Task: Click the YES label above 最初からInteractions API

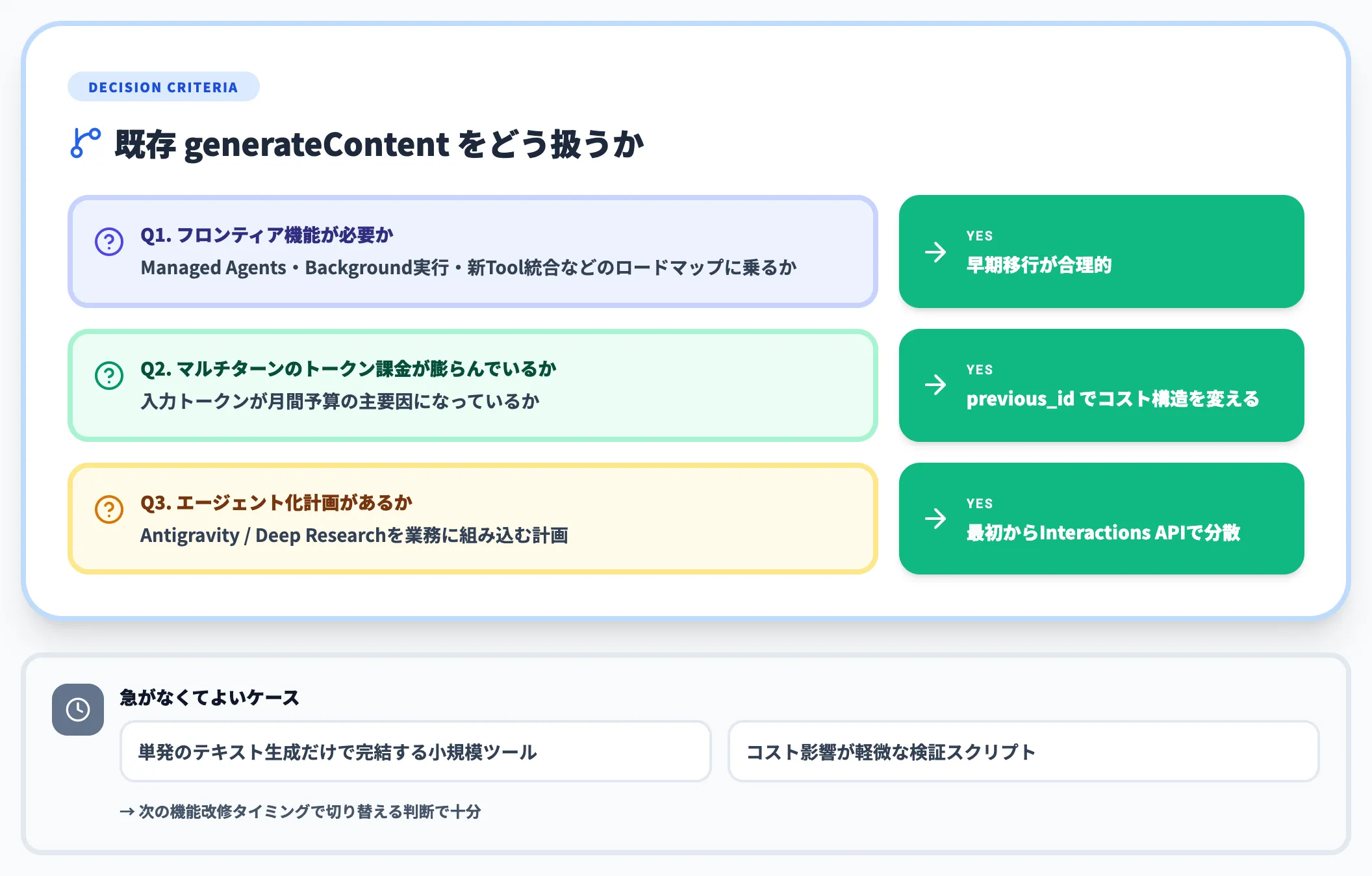Action: [x=979, y=504]
